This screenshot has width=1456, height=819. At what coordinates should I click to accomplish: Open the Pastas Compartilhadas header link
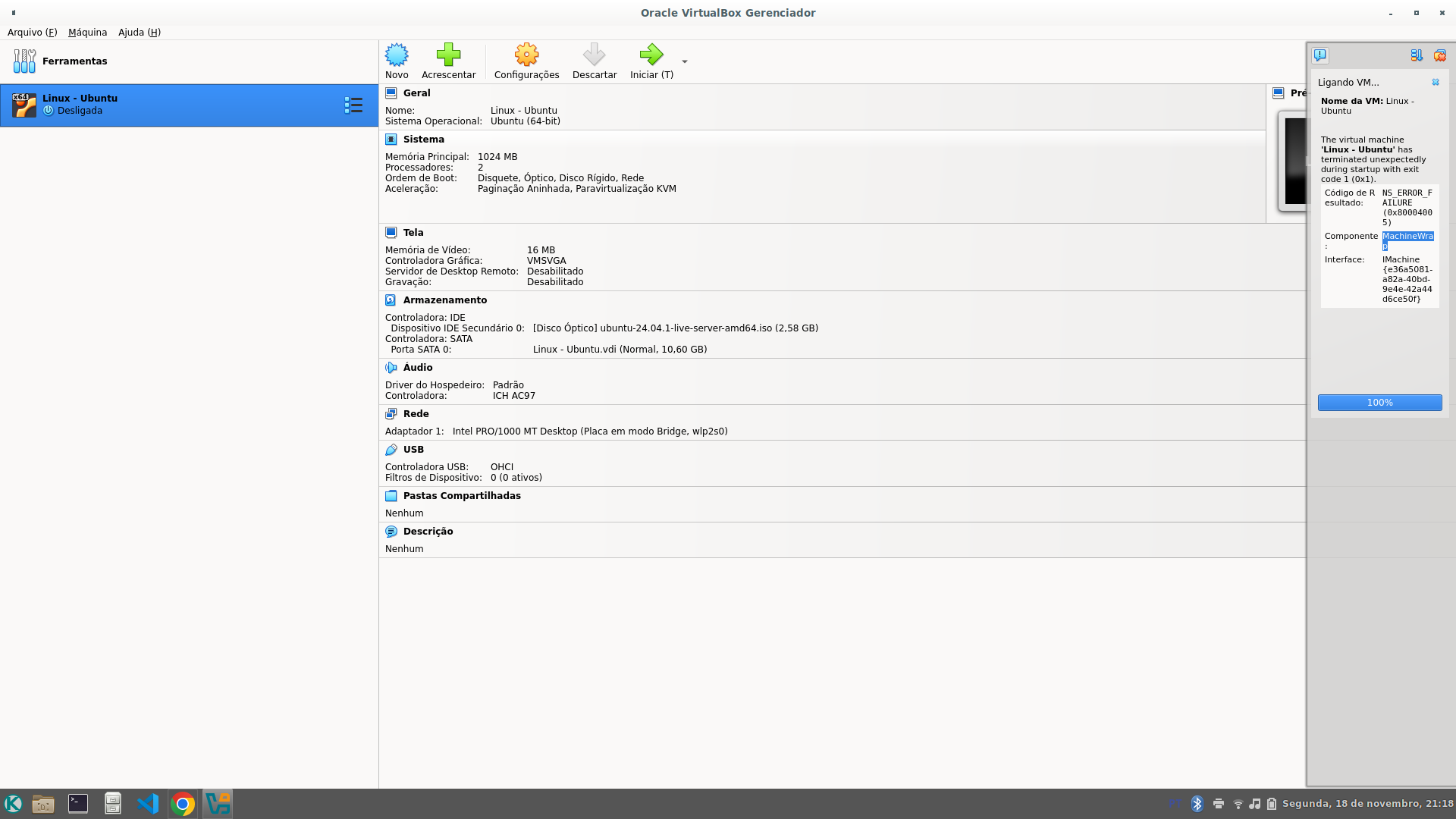point(462,495)
